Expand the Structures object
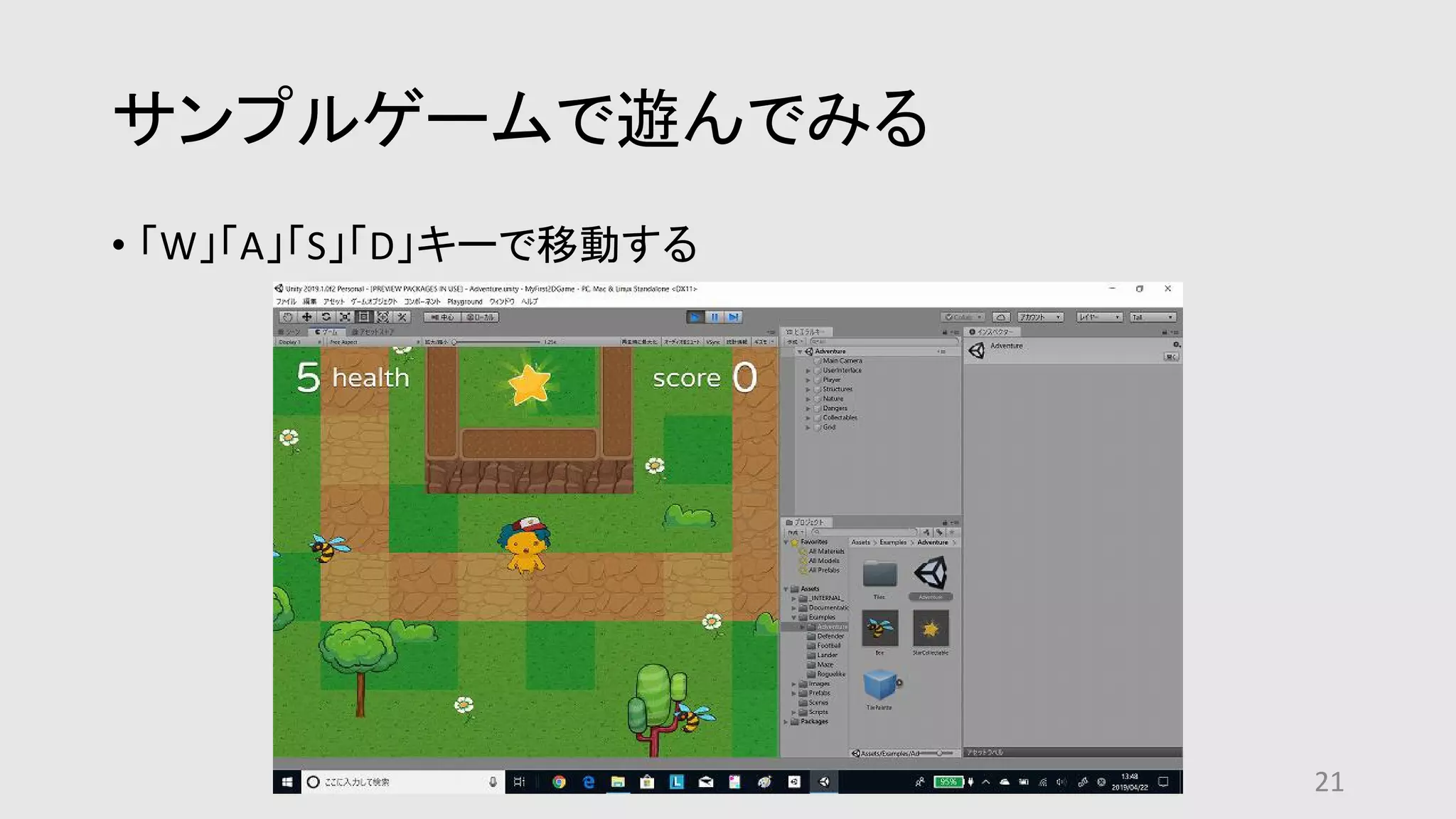The height and width of the screenshot is (819, 1456). coord(808,390)
